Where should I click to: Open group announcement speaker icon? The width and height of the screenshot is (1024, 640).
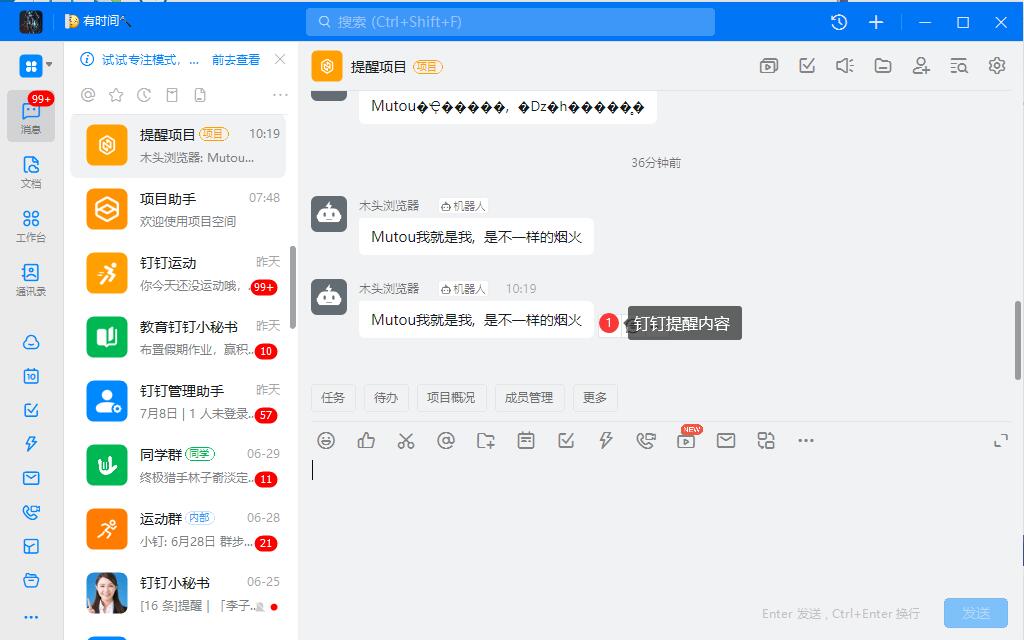point(845,66)
